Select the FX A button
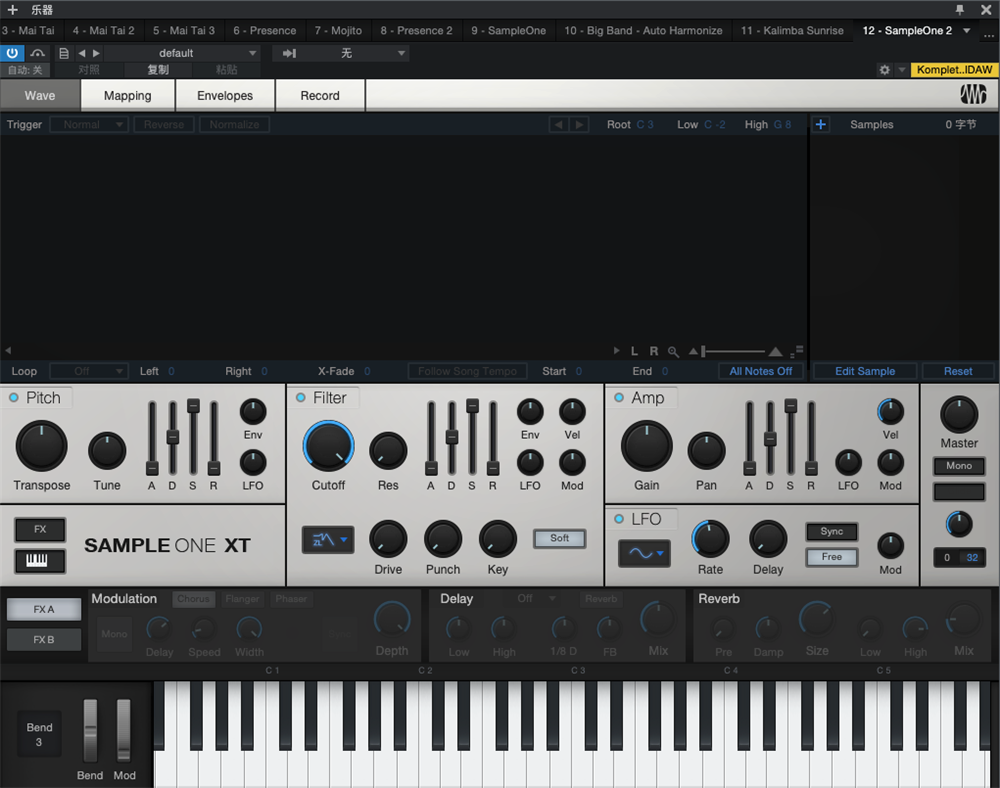This screenshot has height=788, width=1000. pyautogui.click(x=44, y=609)
